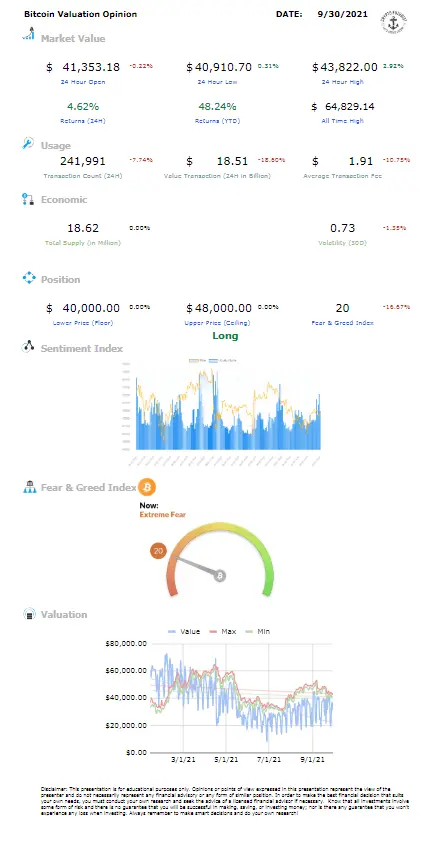441x841 pixels.
Task: Click the Sentiment Index heading
Action: (x=82, y=349)
